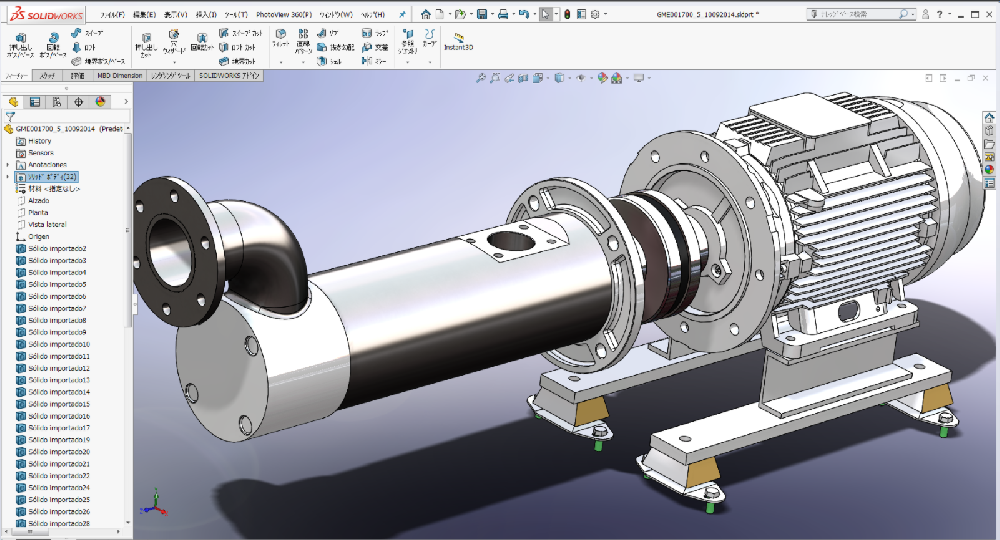Click the Save icon in top toolbar

[482, 15]
